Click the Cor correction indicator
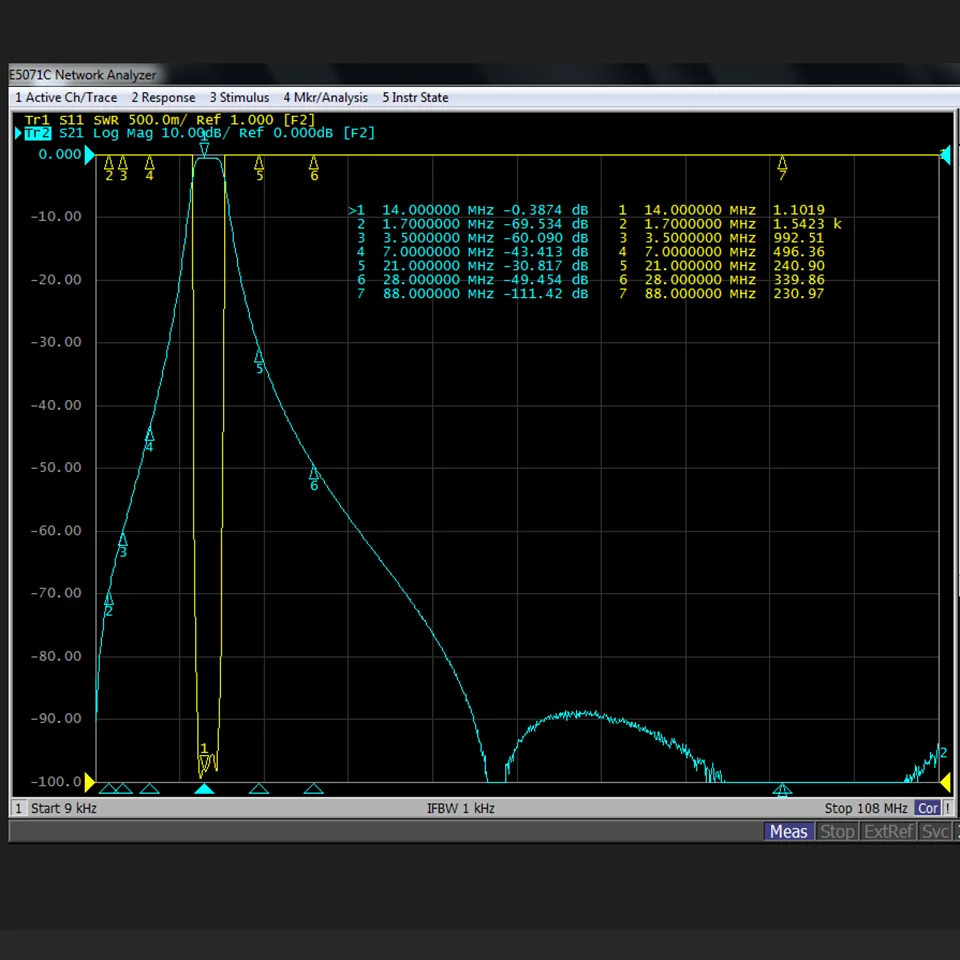This screenshot has height=960, width=960. 928,808
